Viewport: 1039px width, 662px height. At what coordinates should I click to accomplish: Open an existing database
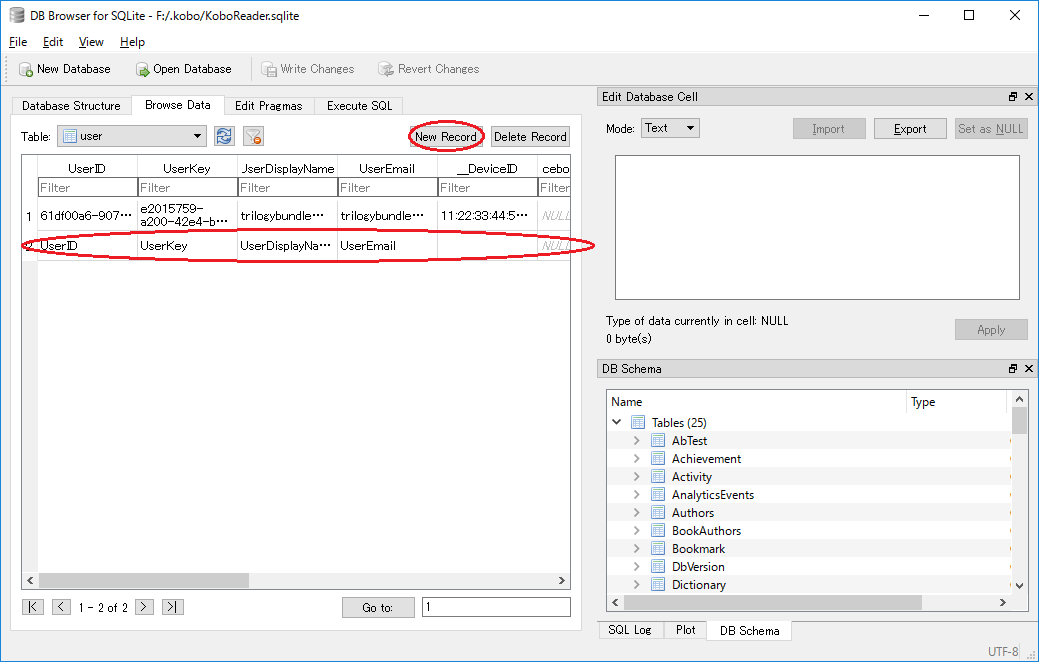pyautogui.click(x=184, y=69)
